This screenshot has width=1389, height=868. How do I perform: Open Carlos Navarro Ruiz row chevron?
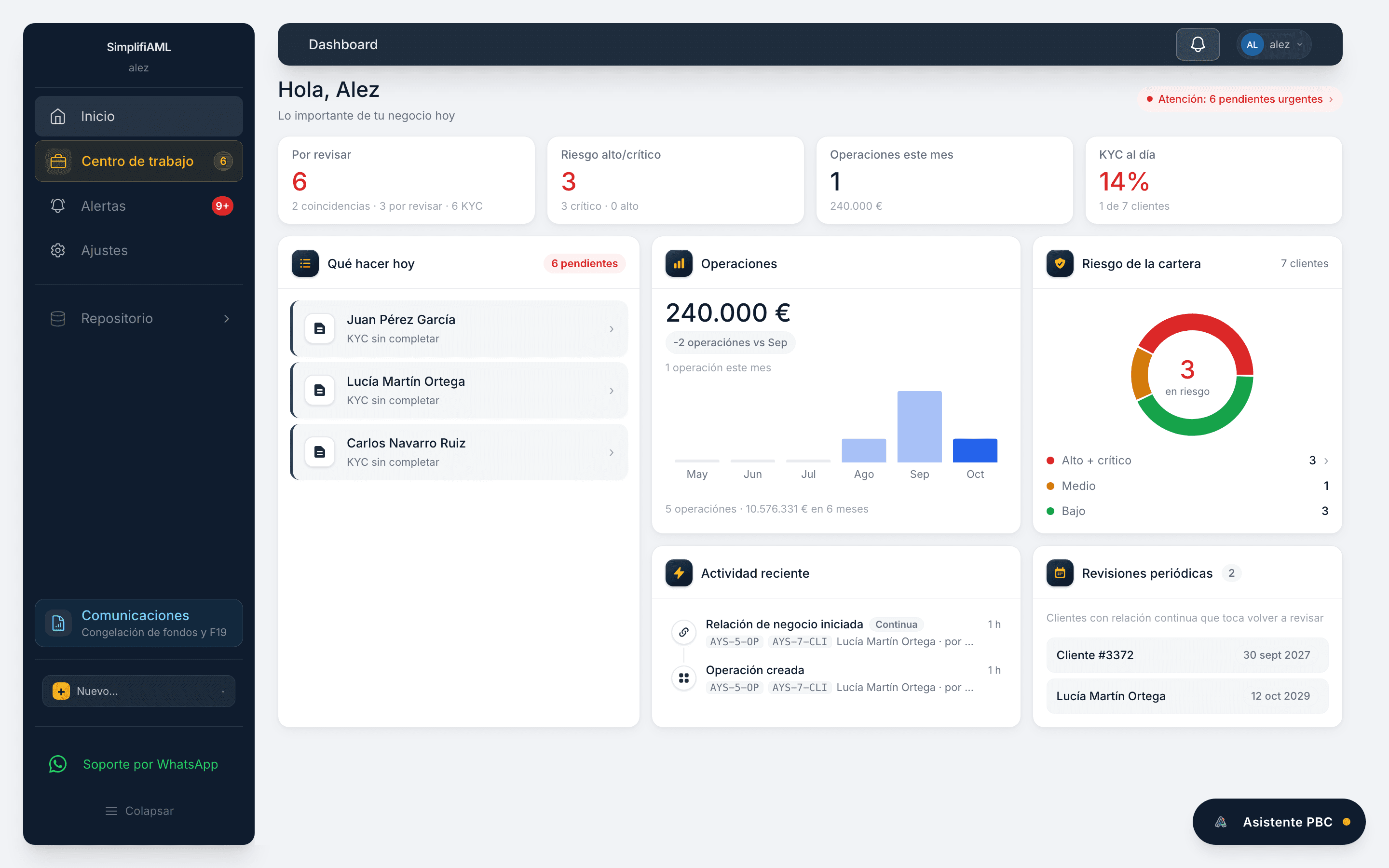(611, 452)
